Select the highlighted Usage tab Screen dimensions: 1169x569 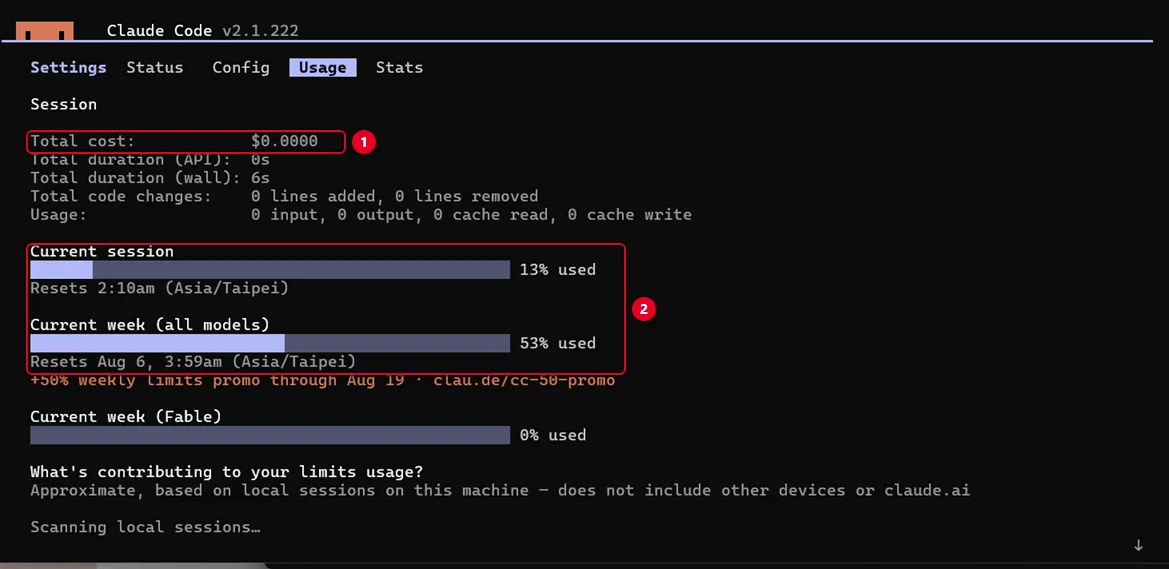click(x=323, y=68)
